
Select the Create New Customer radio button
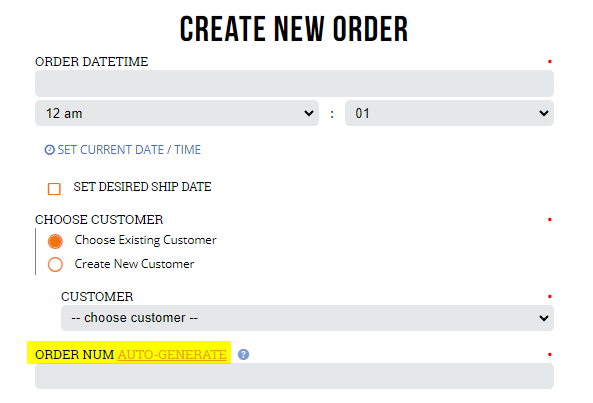(55, 265)
